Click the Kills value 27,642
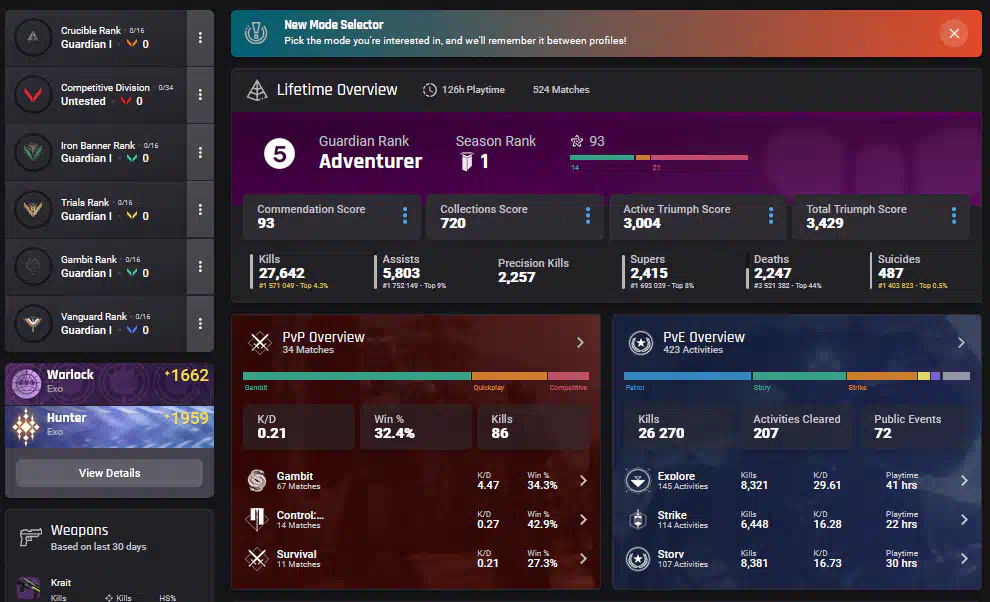 click(282, 273)
